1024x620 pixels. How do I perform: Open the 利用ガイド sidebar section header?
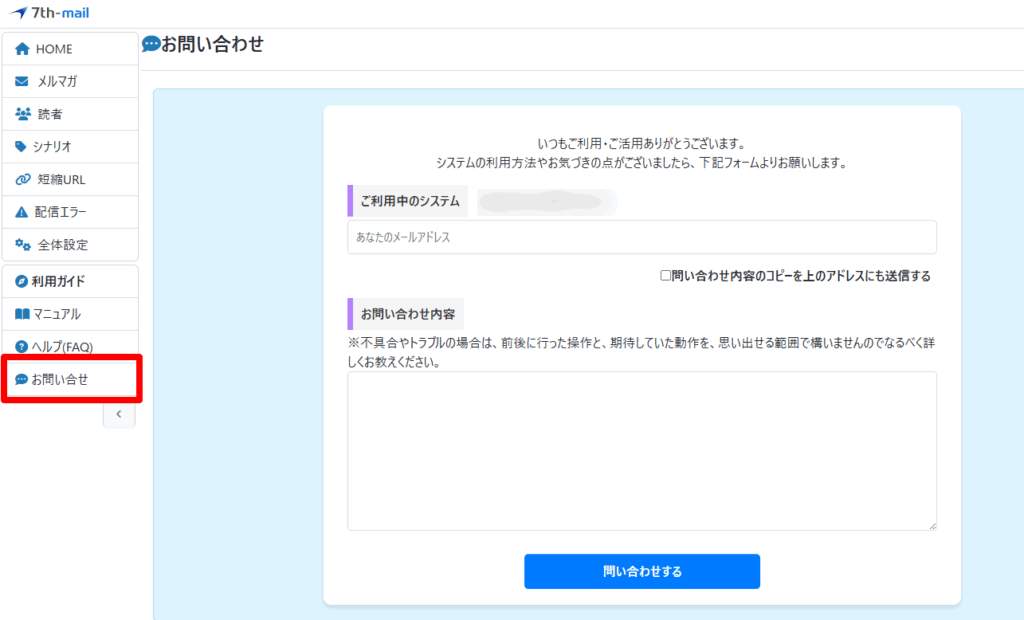tap(58, 281)
